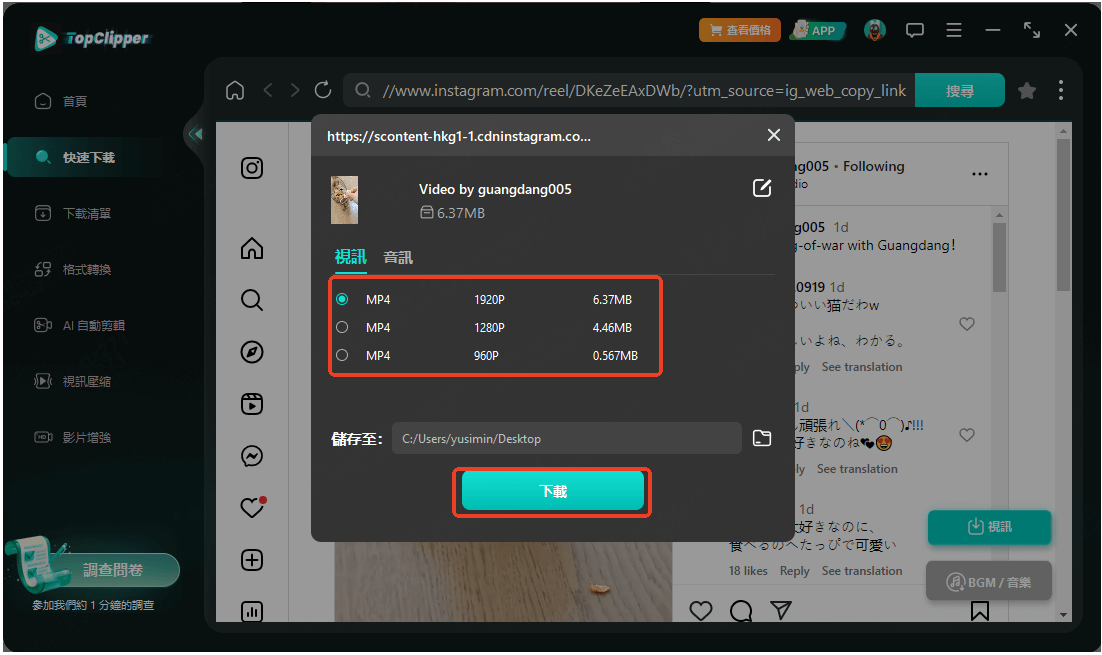The width and height of the screenshot is (1102, 655).
Task: Click the 下載 download button
Action: coord(552,491)
